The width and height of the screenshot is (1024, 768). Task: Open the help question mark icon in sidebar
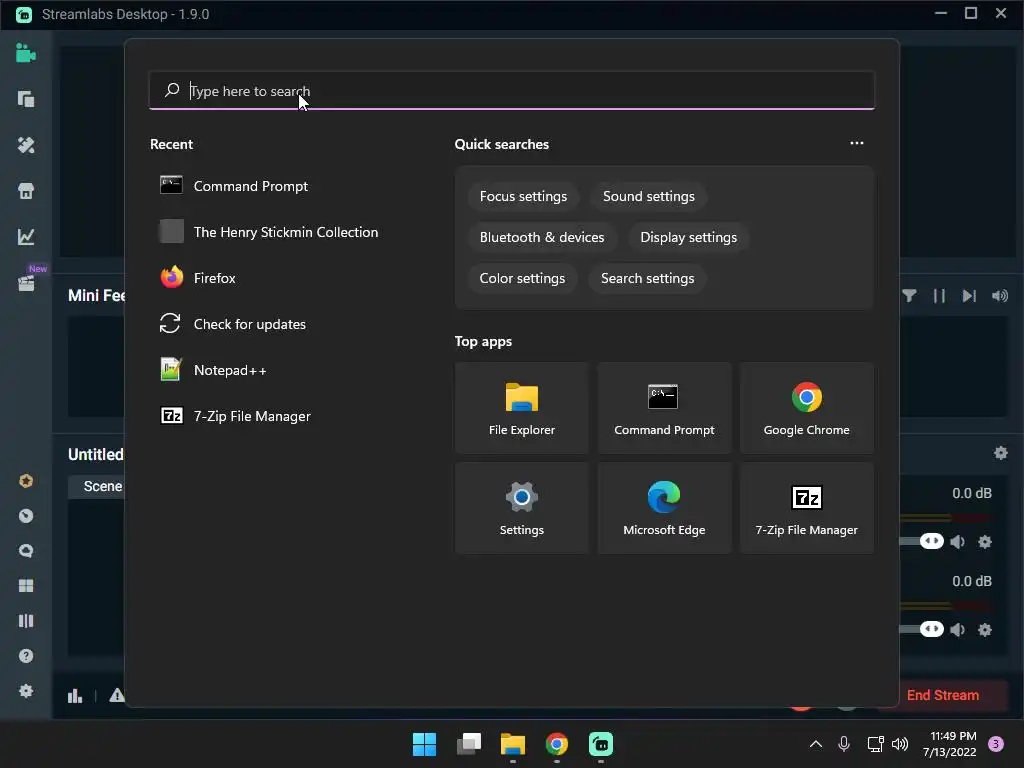click(25, 656)
